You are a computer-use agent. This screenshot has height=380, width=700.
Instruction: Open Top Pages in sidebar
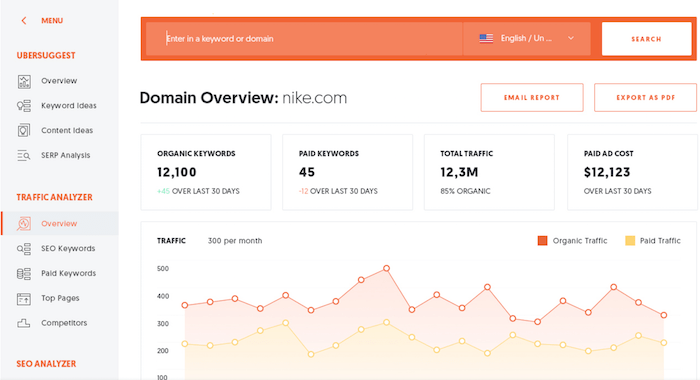tap(60, 298)
